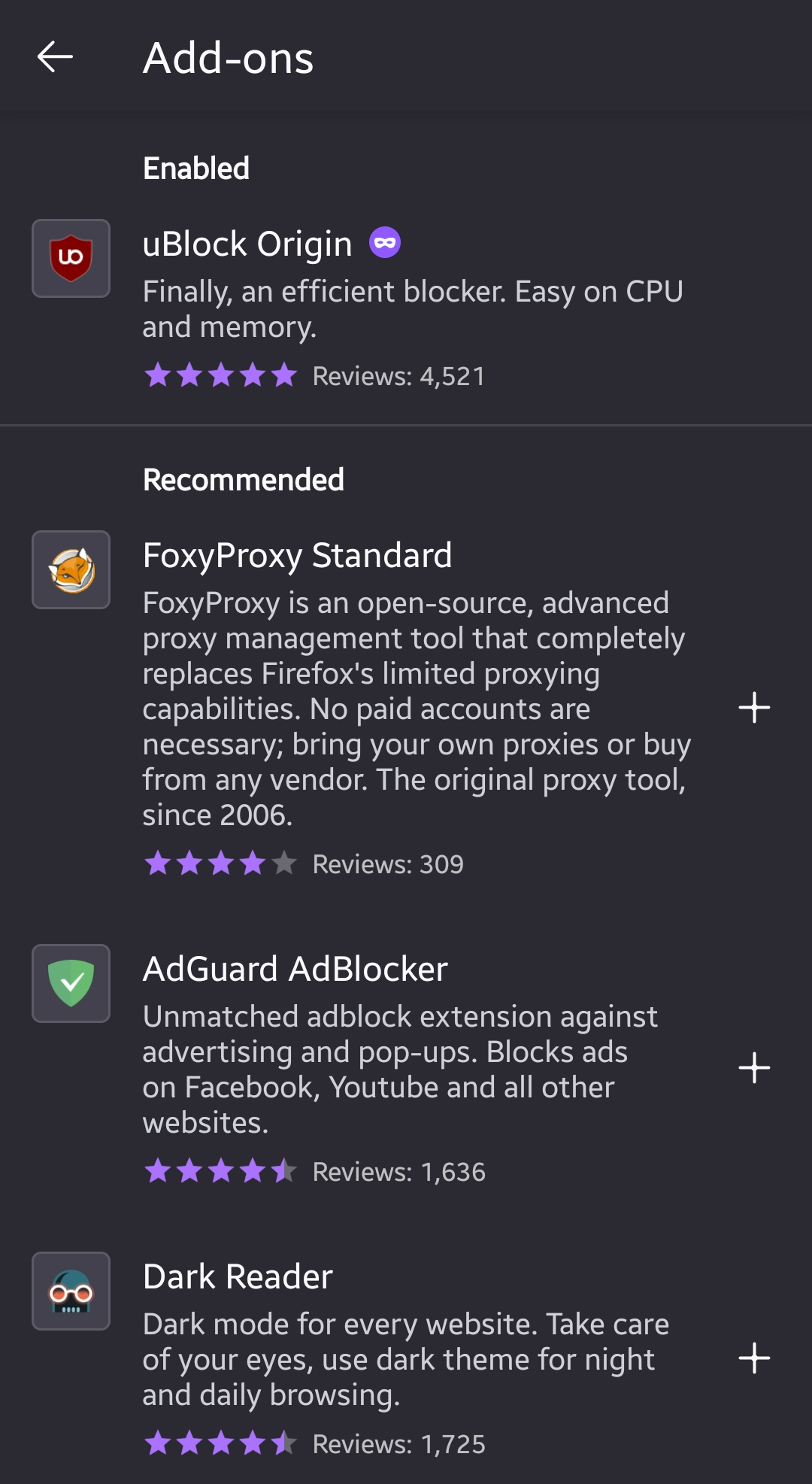Select the AdGuard AdBlocker shield icon
The image size is (812, 1484).
pos(71,983)
